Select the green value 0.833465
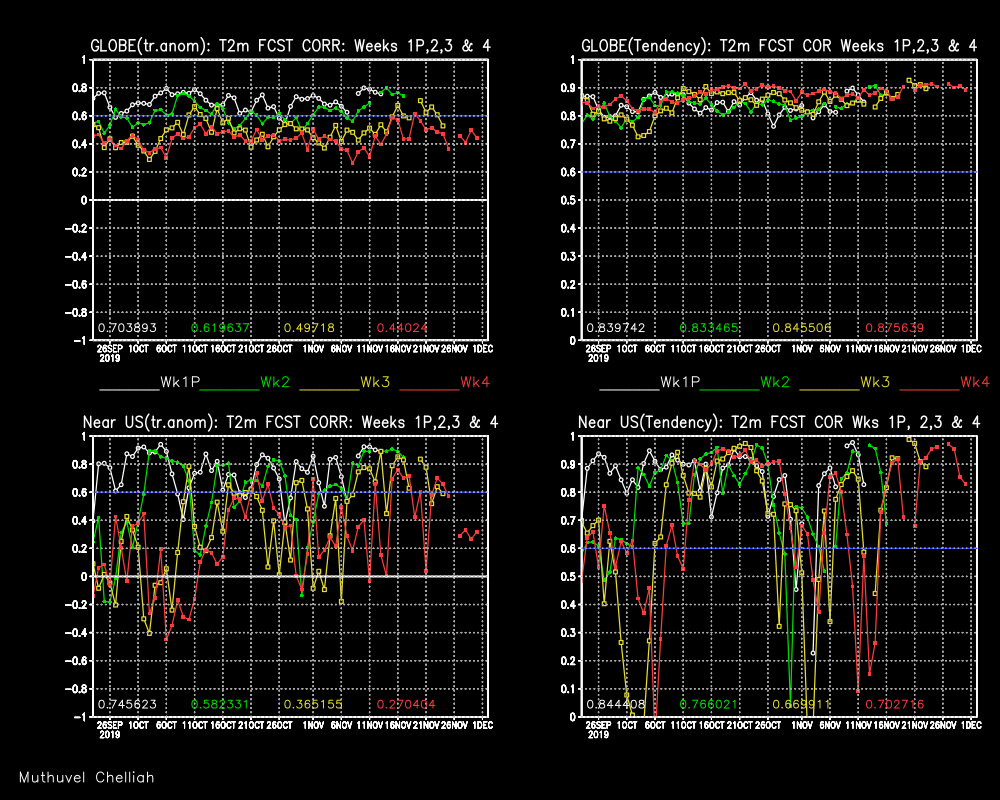1000x800 pixels. click(x=709, y=328)
